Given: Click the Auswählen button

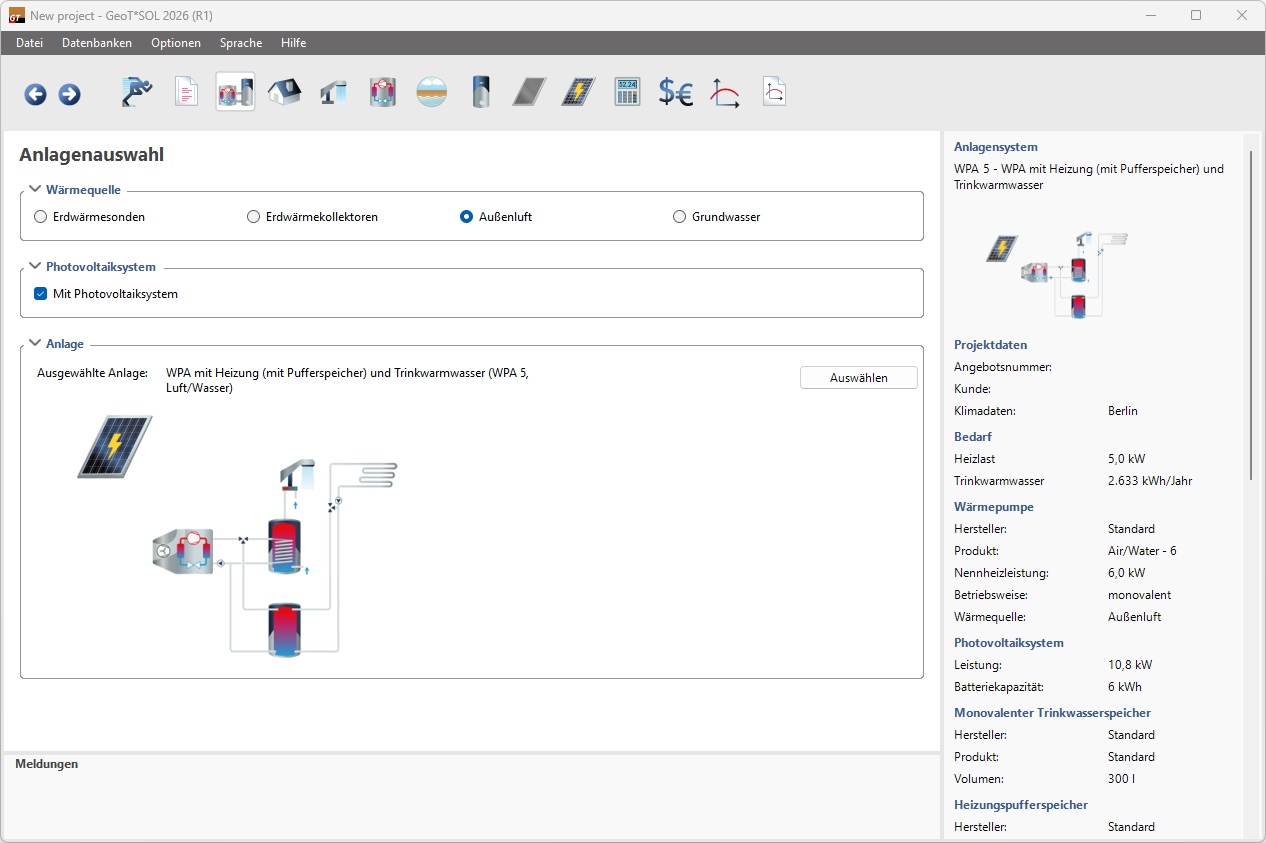Looking at the screenshot, I should (858, 377).
